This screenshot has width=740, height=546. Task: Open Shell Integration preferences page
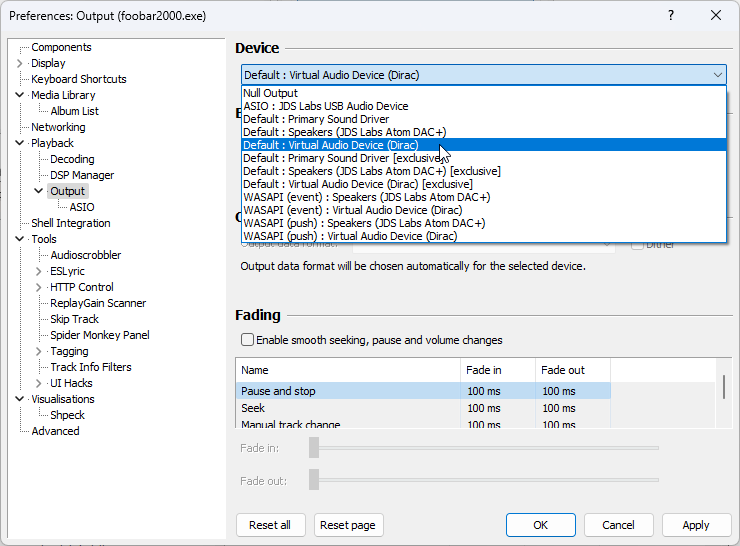coord(71,223)
